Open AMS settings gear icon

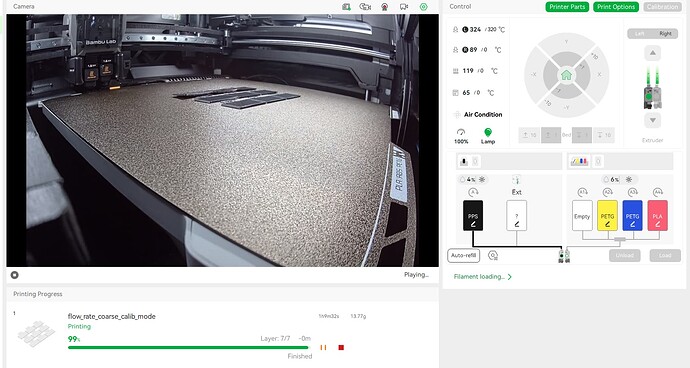point(493,255)
